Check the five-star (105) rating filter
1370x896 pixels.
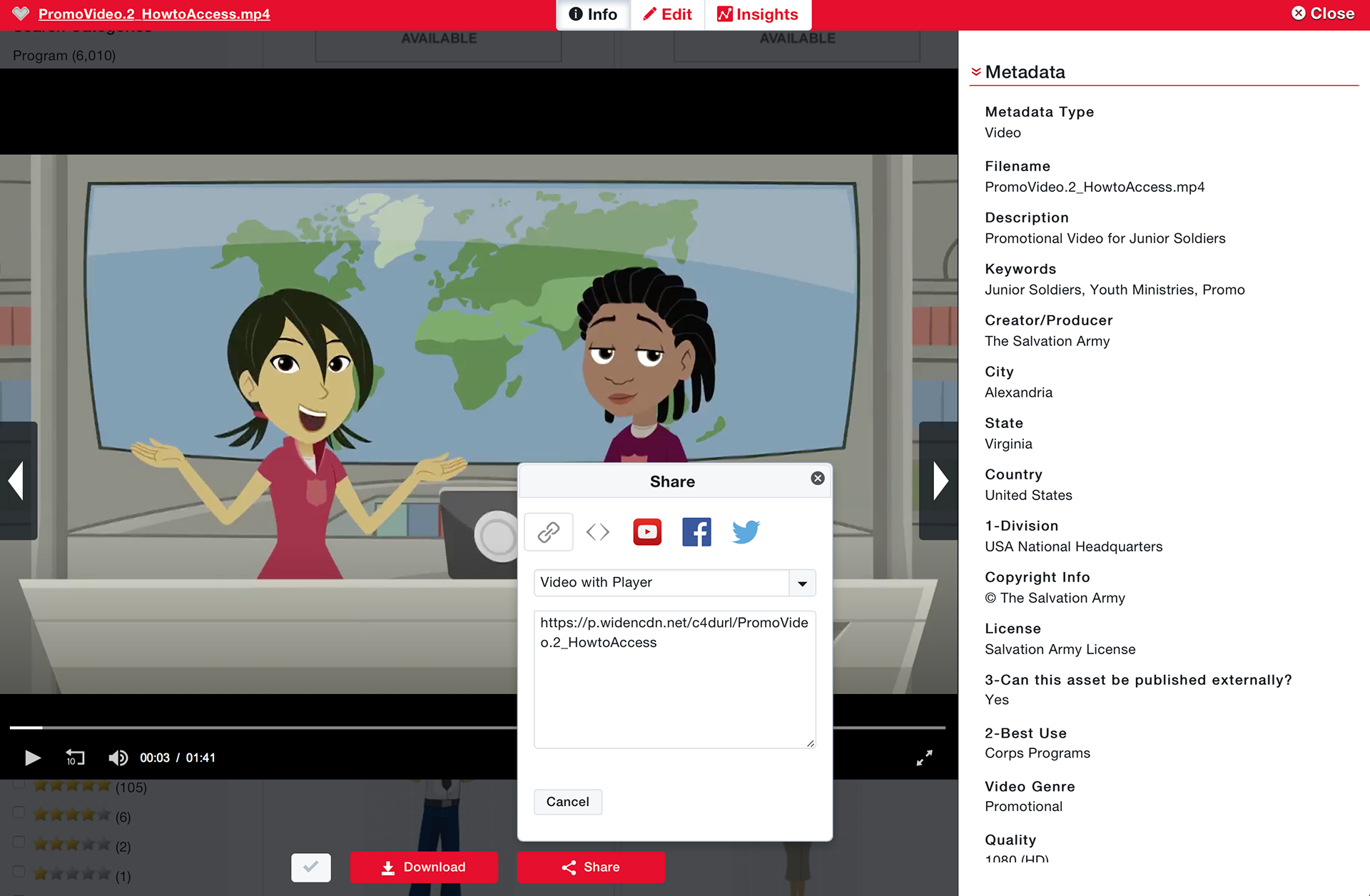click(19, 783)
